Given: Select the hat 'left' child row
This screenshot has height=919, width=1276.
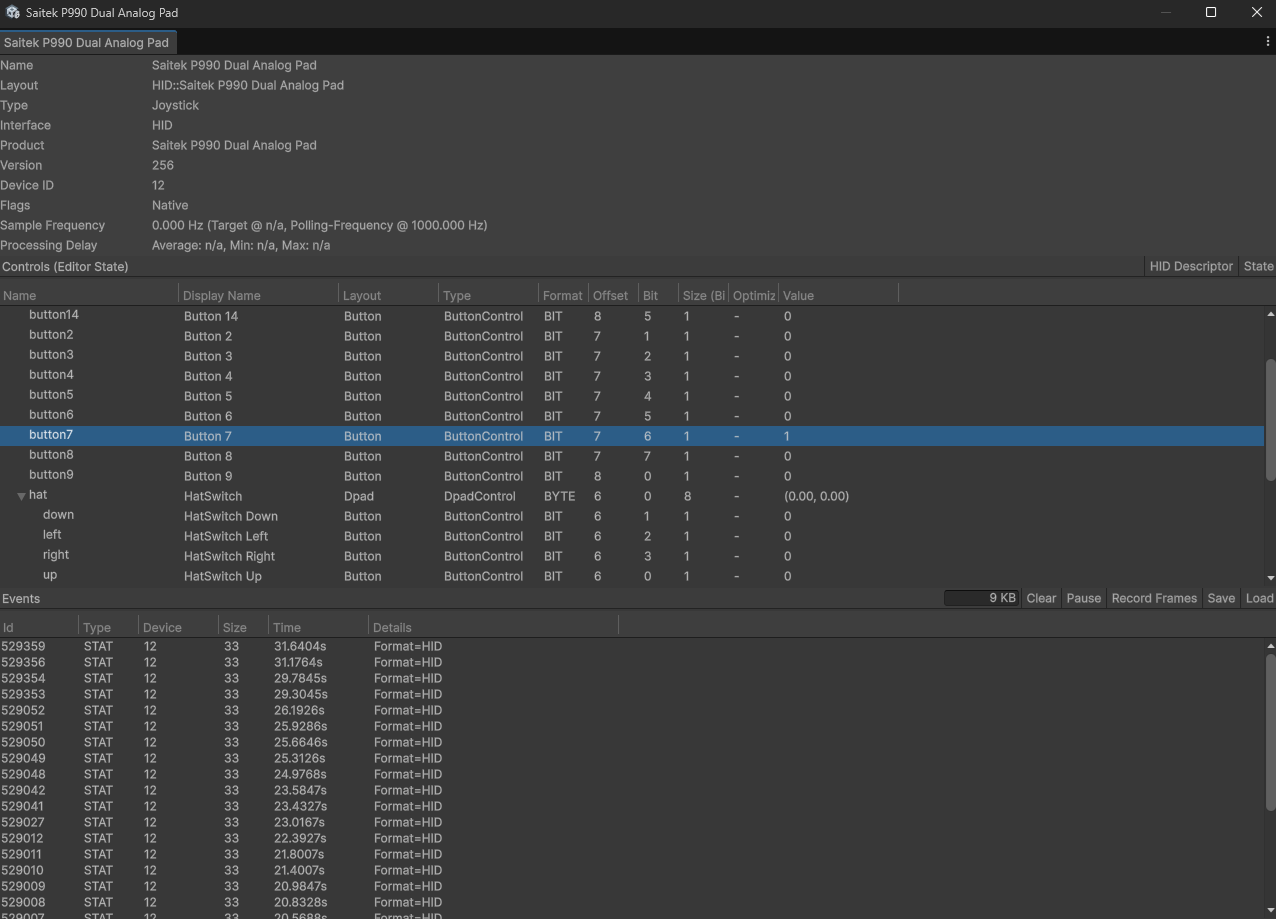Looking at the screenshot, I should click(632, 536).
